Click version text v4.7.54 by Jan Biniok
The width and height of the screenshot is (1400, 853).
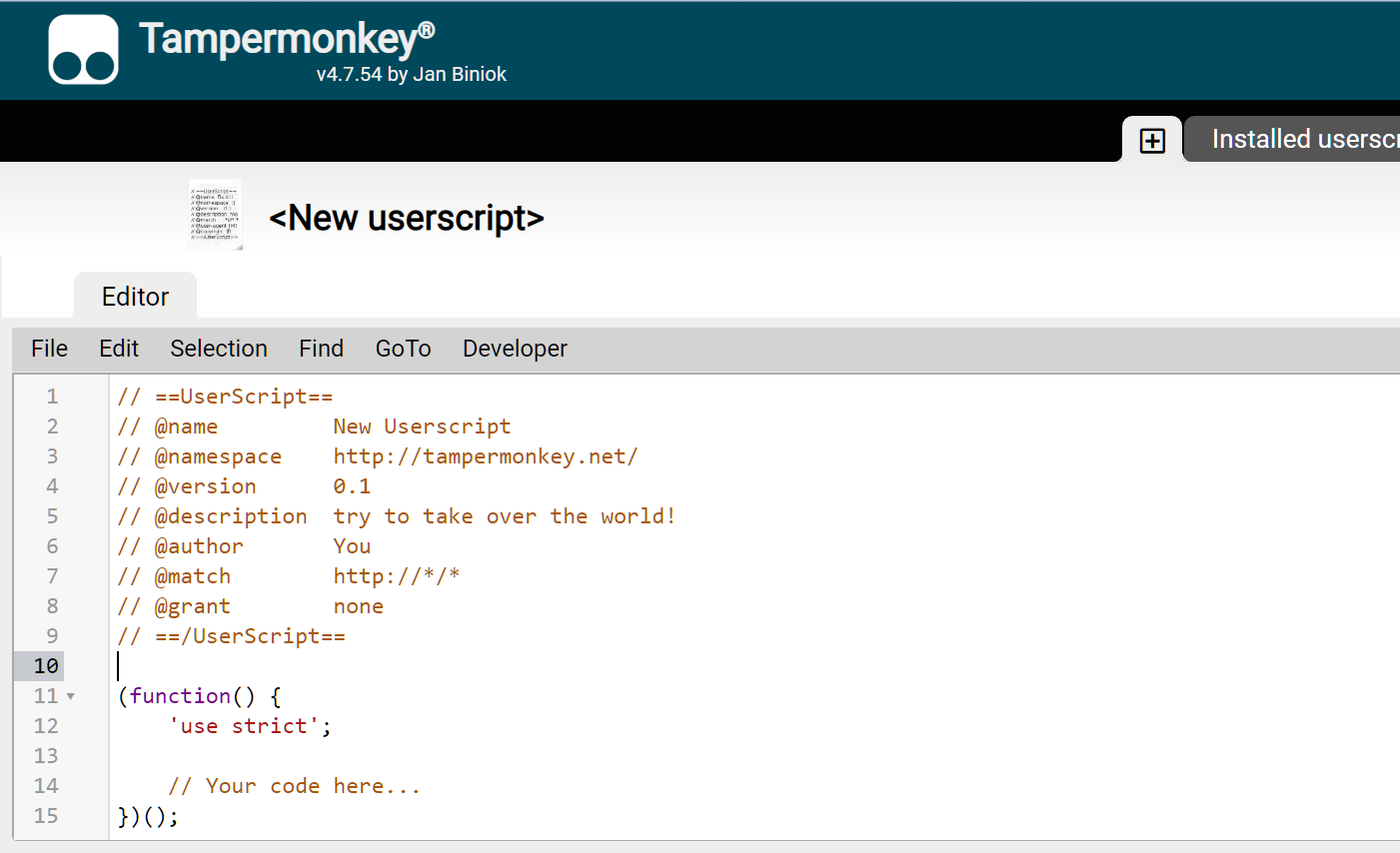pos(412,74)
